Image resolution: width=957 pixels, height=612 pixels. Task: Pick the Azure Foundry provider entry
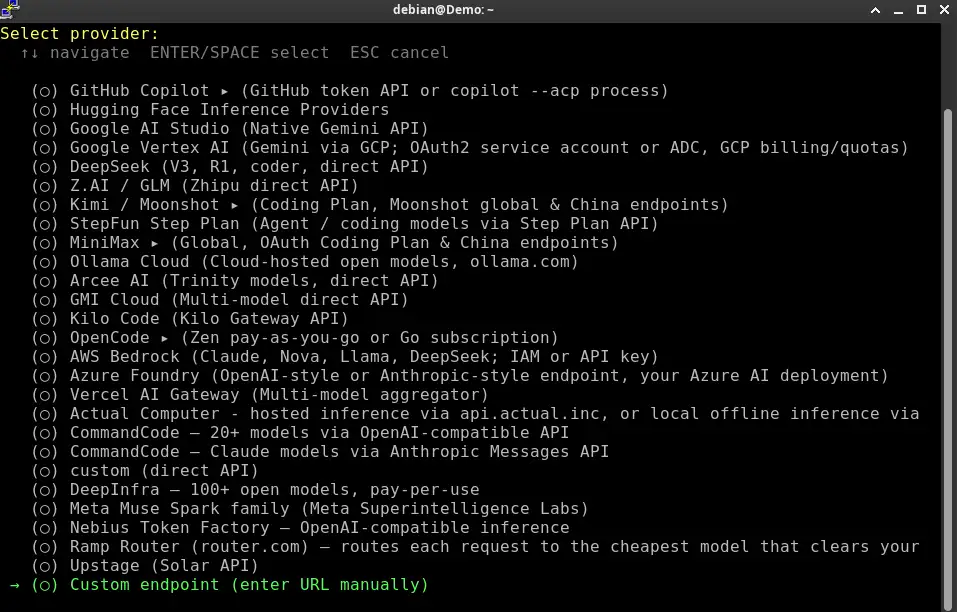coord(460,376)
